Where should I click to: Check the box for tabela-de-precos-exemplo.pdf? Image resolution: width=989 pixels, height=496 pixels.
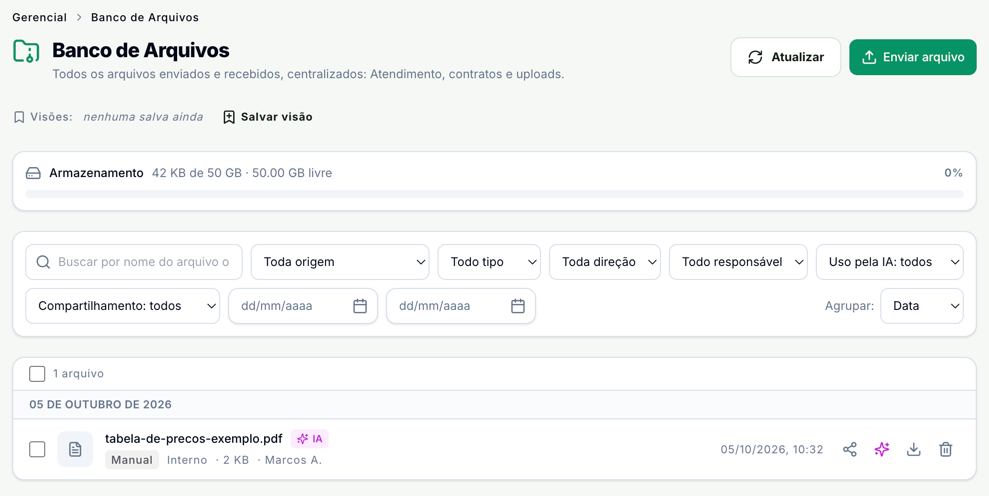point(37,449)
